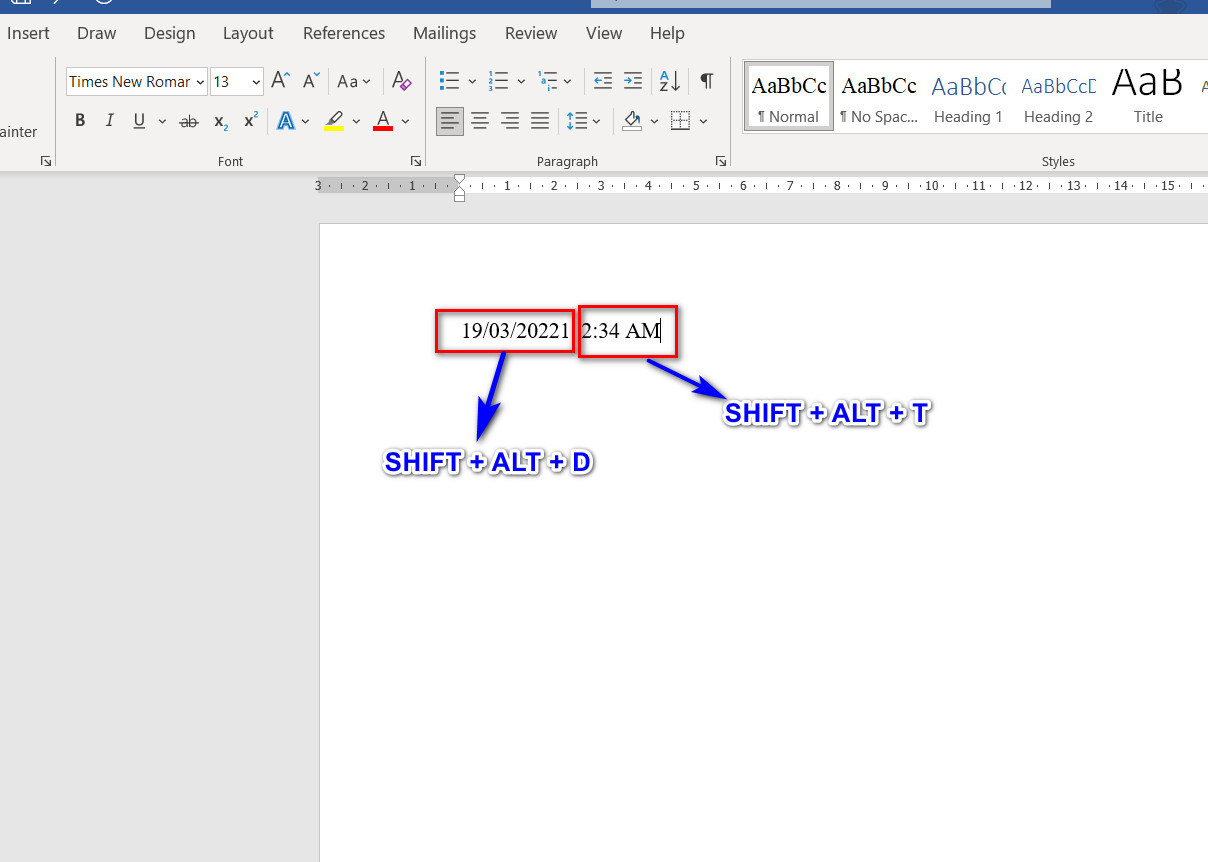Image resolution: width=1208 pixels, height=862 pixels.
Task: Apply yellow text highlight color
Action: tap(334, 121)
